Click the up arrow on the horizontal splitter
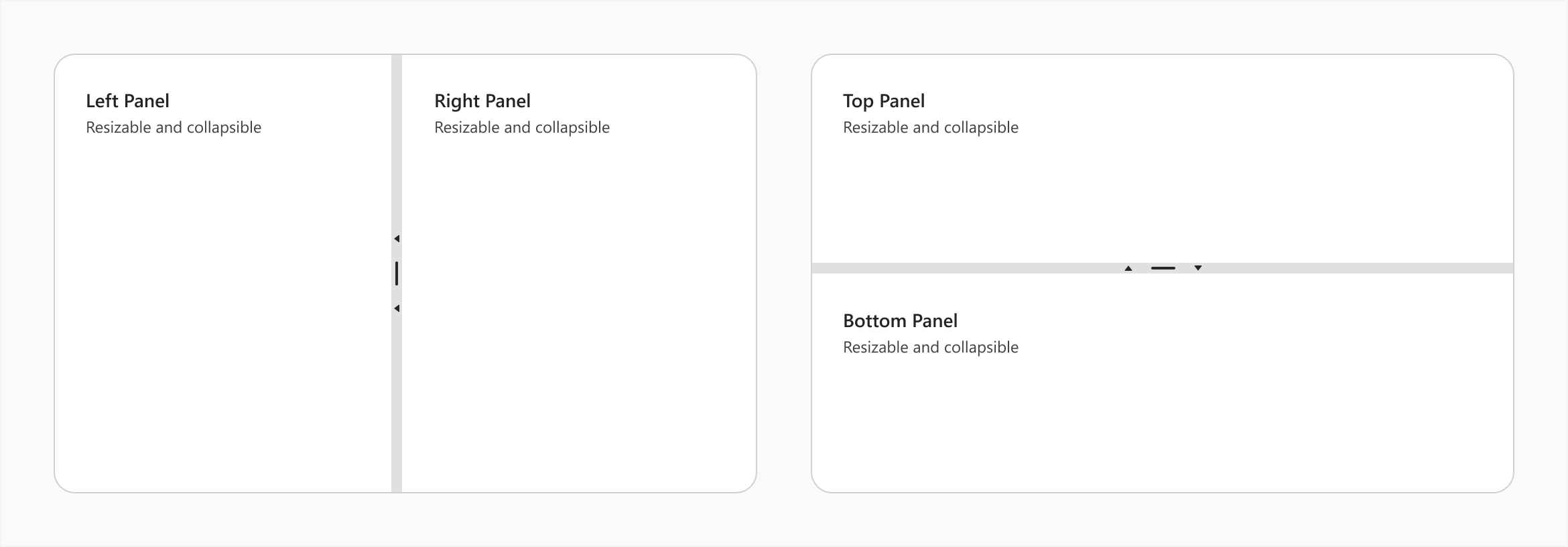The height and width of the screenshot is (547, 1568). (x=1128, y=268)
